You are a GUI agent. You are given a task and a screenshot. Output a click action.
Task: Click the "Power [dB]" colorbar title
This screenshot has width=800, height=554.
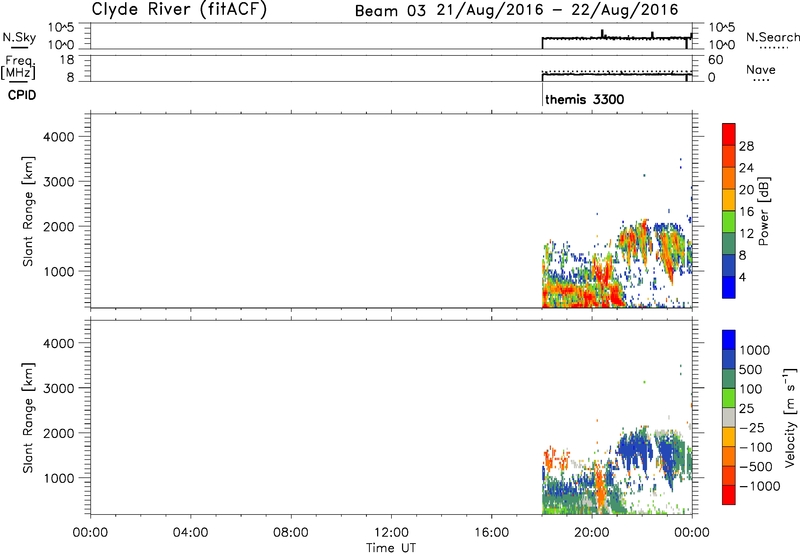[x=764, y=211]
